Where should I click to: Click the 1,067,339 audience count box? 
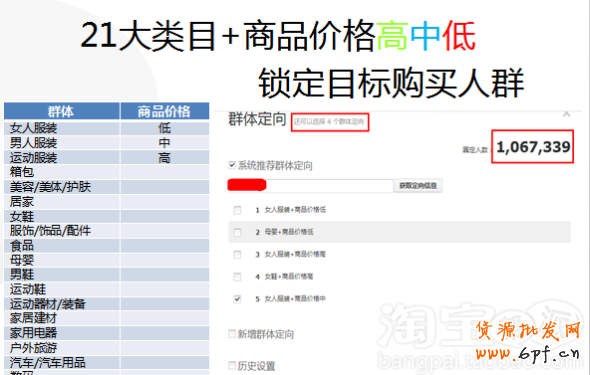(532, 146)
